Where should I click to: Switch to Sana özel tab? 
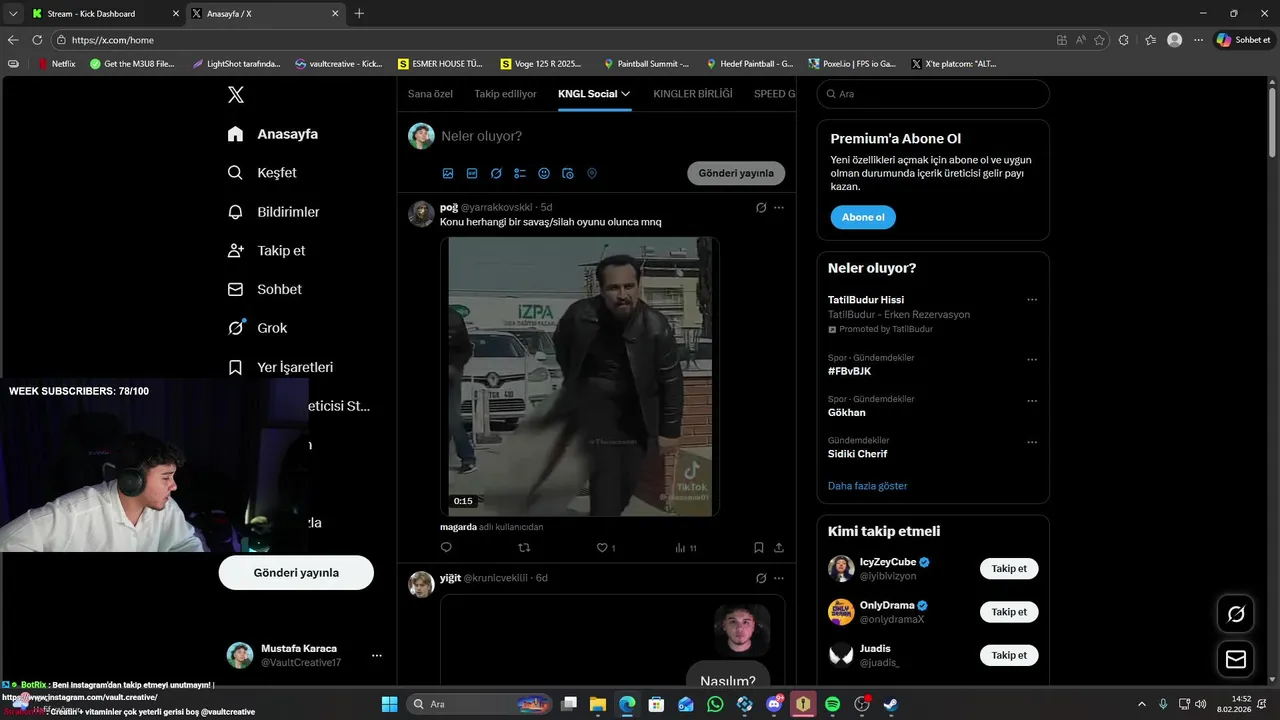click(430, 94)
